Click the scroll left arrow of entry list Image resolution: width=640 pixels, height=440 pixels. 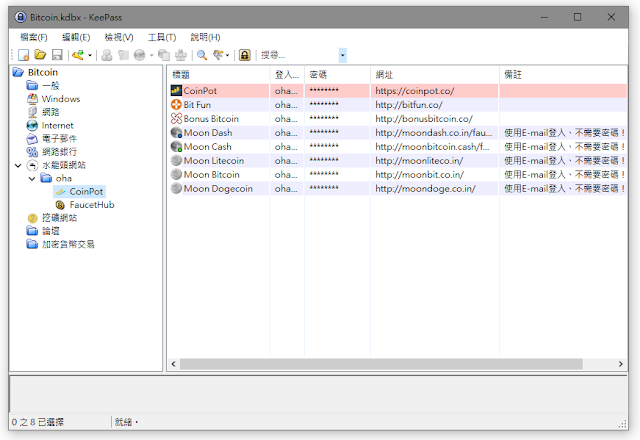click(173, 364)
